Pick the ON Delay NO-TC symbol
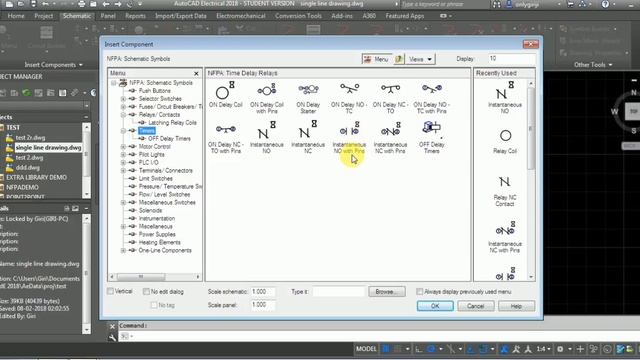640x360 pixels. point(349,97)
